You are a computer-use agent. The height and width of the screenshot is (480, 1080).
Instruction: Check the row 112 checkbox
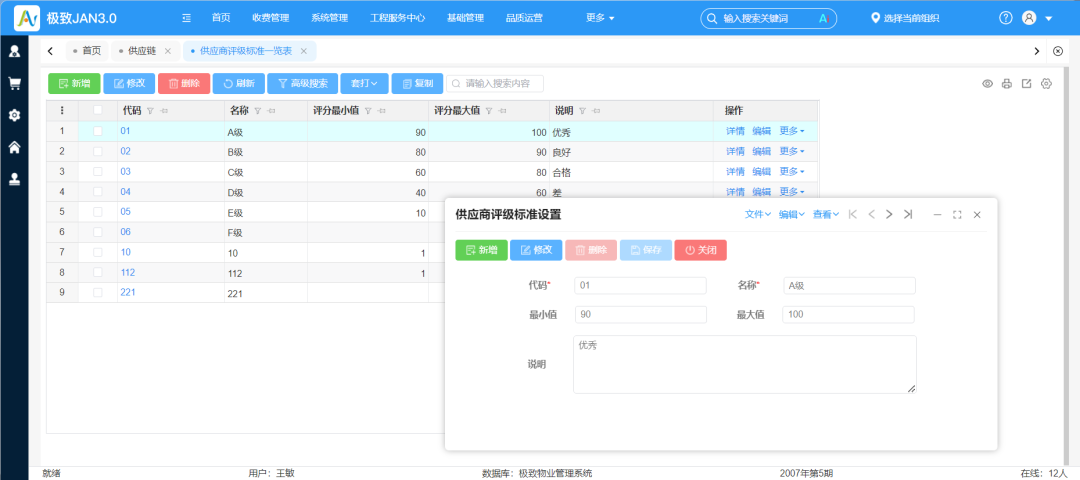point(98,273)
